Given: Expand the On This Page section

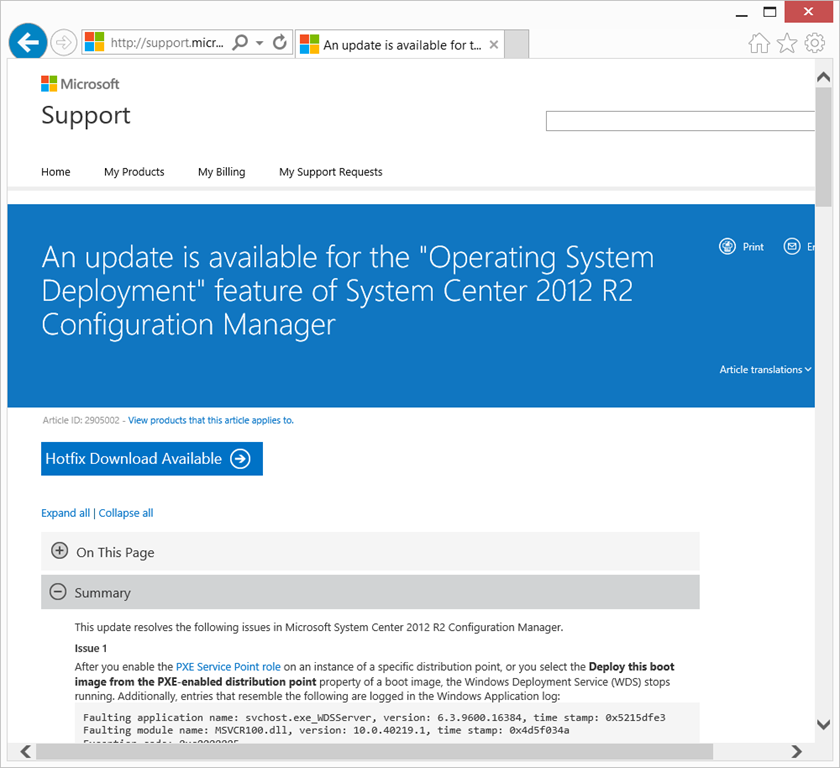Looking at the screenshot, I should [60, 552].
